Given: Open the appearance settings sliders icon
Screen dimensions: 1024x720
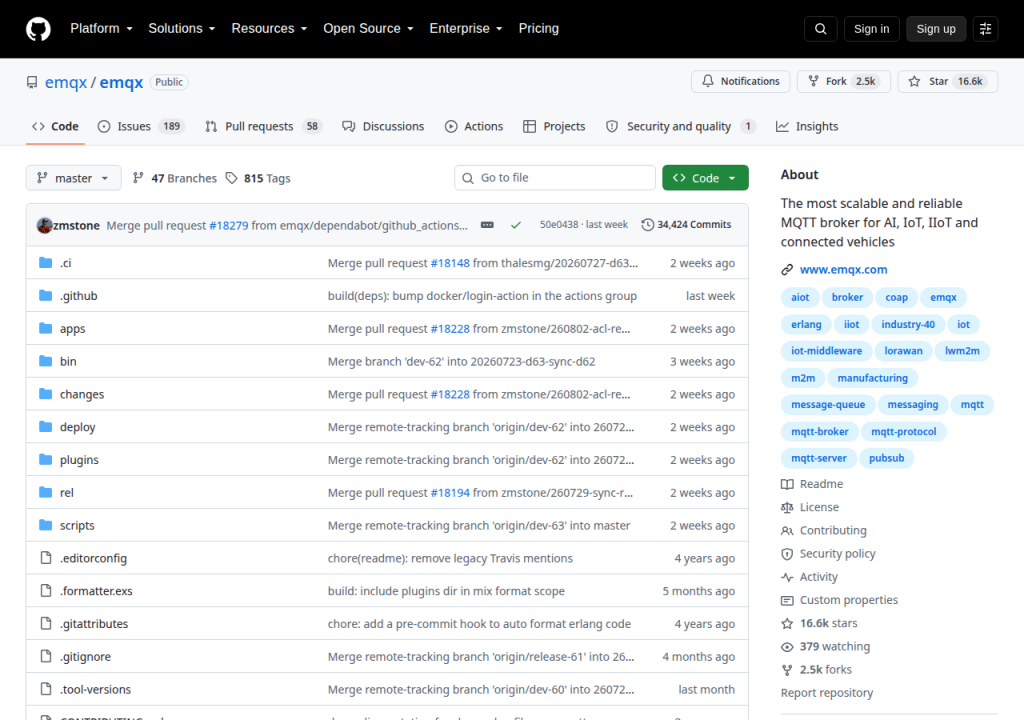Looking at the screenshot, I should point(985,29).
